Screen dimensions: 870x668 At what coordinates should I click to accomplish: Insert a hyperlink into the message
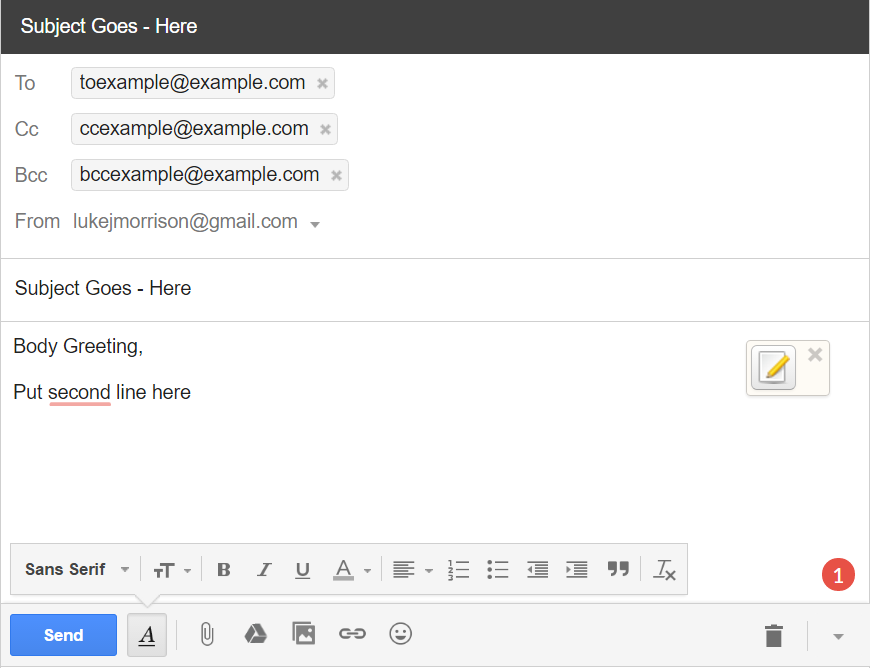pyautogui.click(x=352, y=634)
